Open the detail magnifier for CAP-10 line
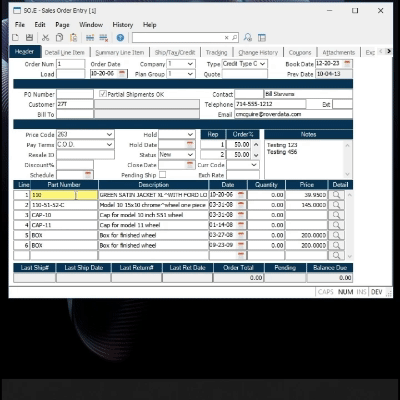Image resolution: width=400 pixels, height=400 pixels. click(336, 215)
